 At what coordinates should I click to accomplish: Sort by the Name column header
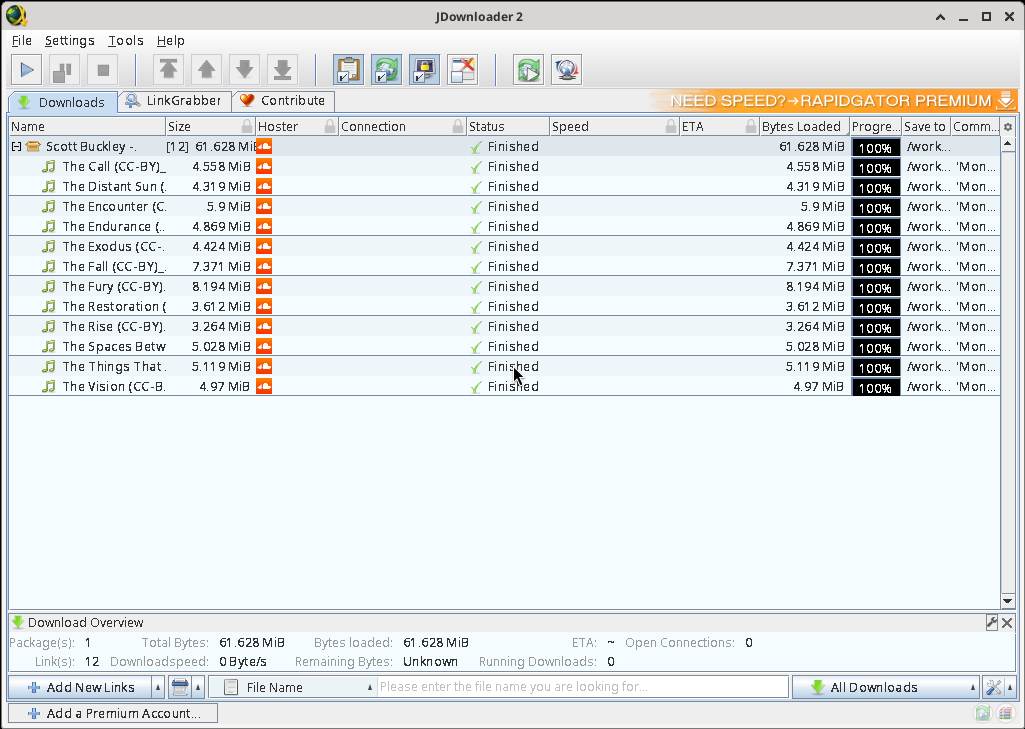86,127
